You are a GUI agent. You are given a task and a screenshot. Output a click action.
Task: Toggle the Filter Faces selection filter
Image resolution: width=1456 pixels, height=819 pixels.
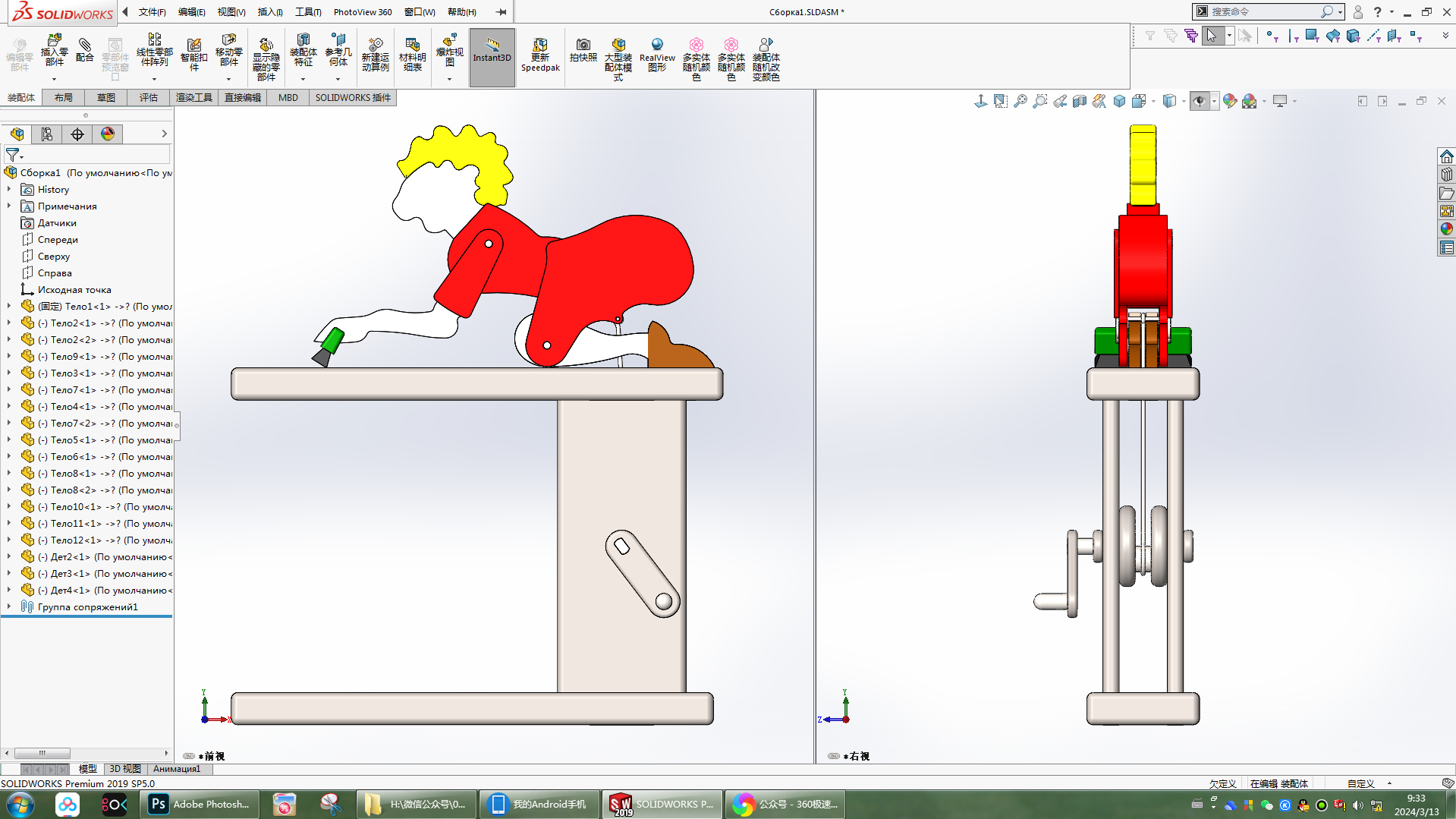click(x=1313, y=36)
